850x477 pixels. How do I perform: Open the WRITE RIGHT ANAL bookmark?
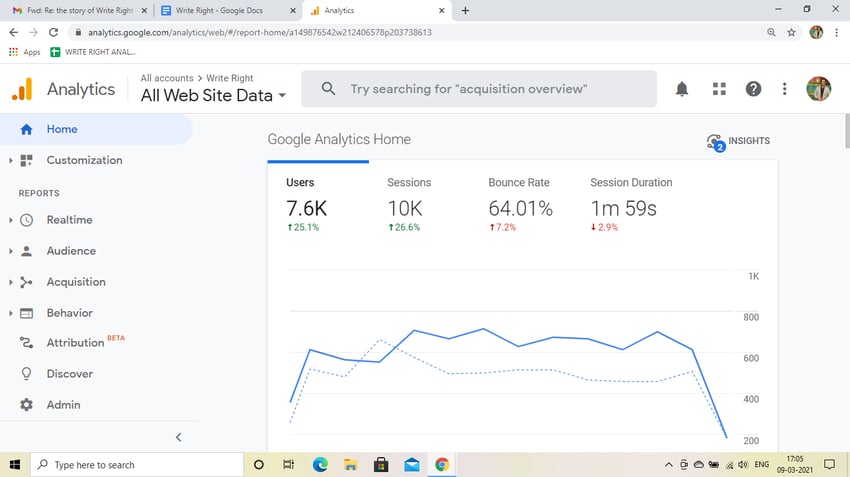[x=93, y=52]
